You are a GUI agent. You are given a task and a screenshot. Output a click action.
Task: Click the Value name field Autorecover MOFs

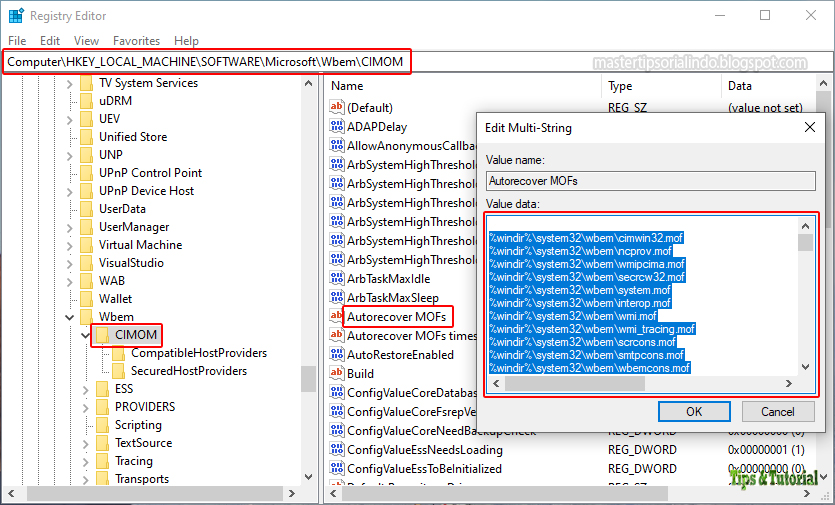(x=650, y=181)
